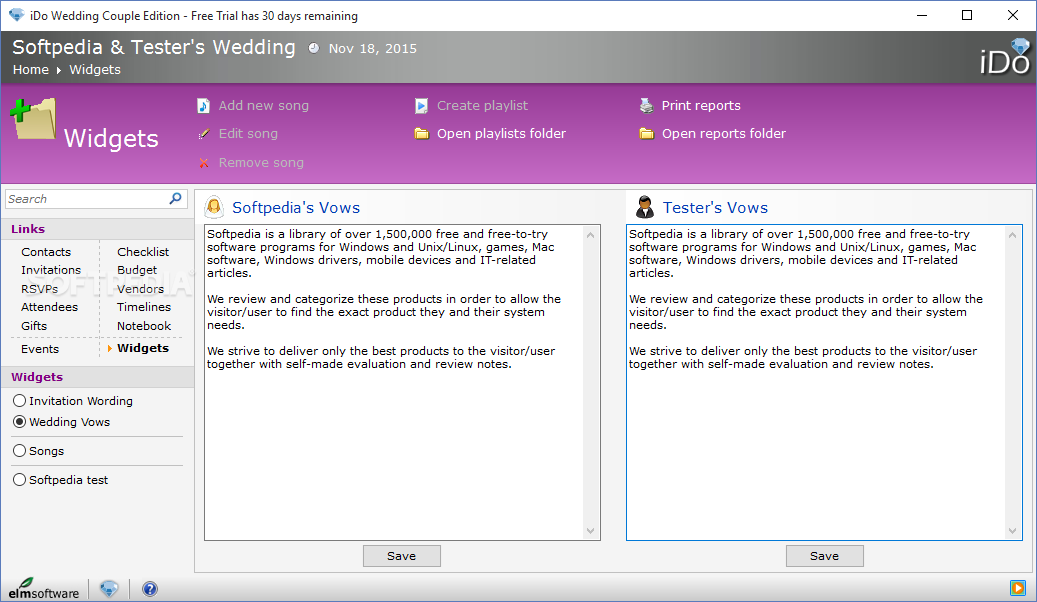
Task: Select the Songs radio button
Action: pos(20,451)
